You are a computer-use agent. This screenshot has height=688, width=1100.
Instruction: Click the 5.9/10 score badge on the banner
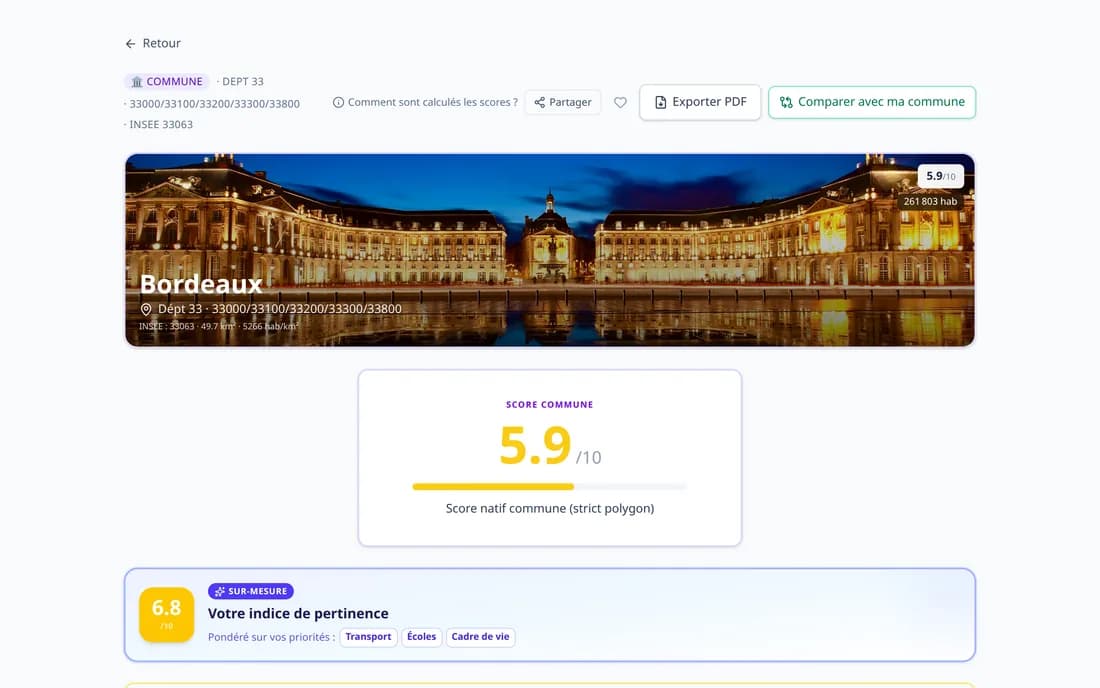pos(941,176)
